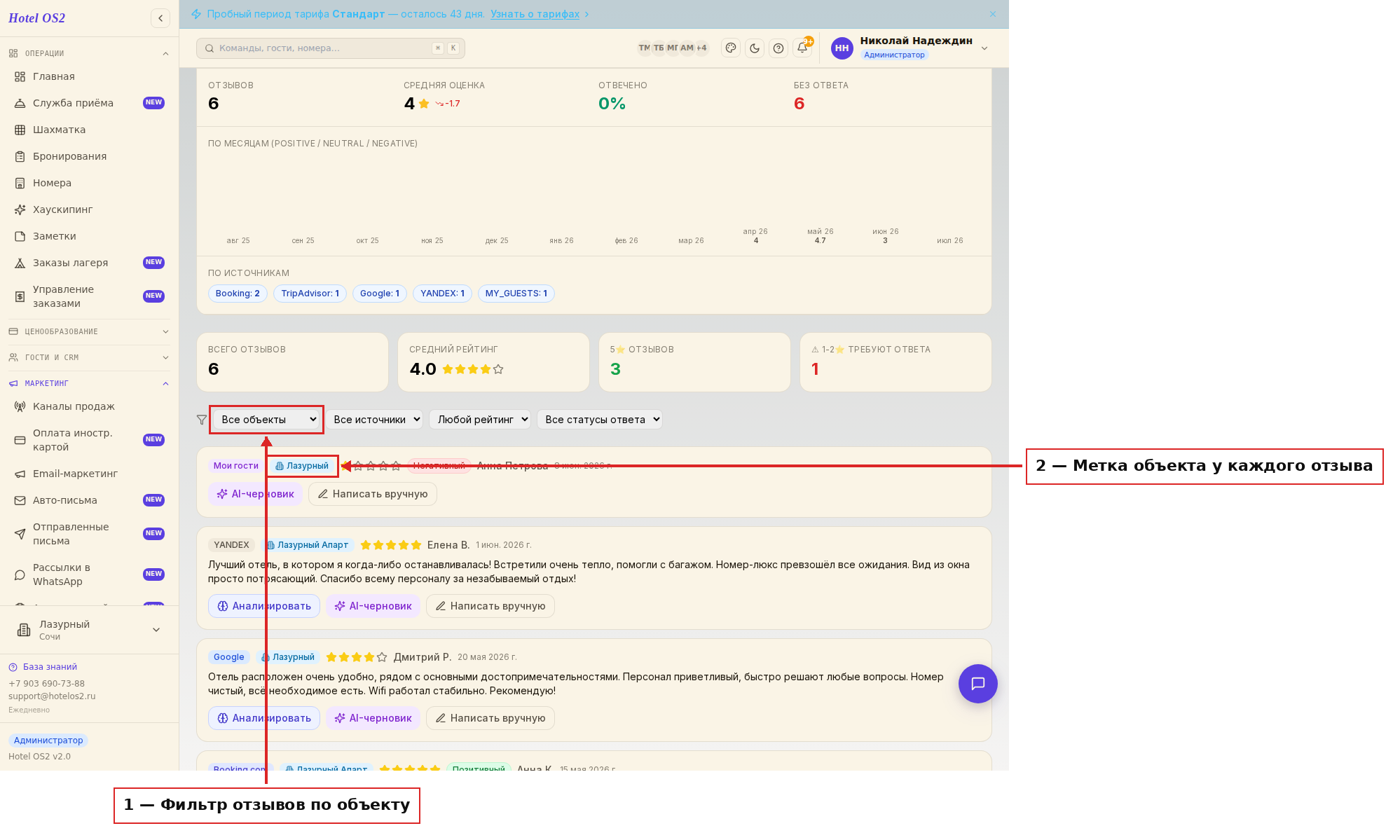Viewport: 1400px width, 840px height.
Task: Open the Любой рейтинг dropdown
Action: [480, 420]
